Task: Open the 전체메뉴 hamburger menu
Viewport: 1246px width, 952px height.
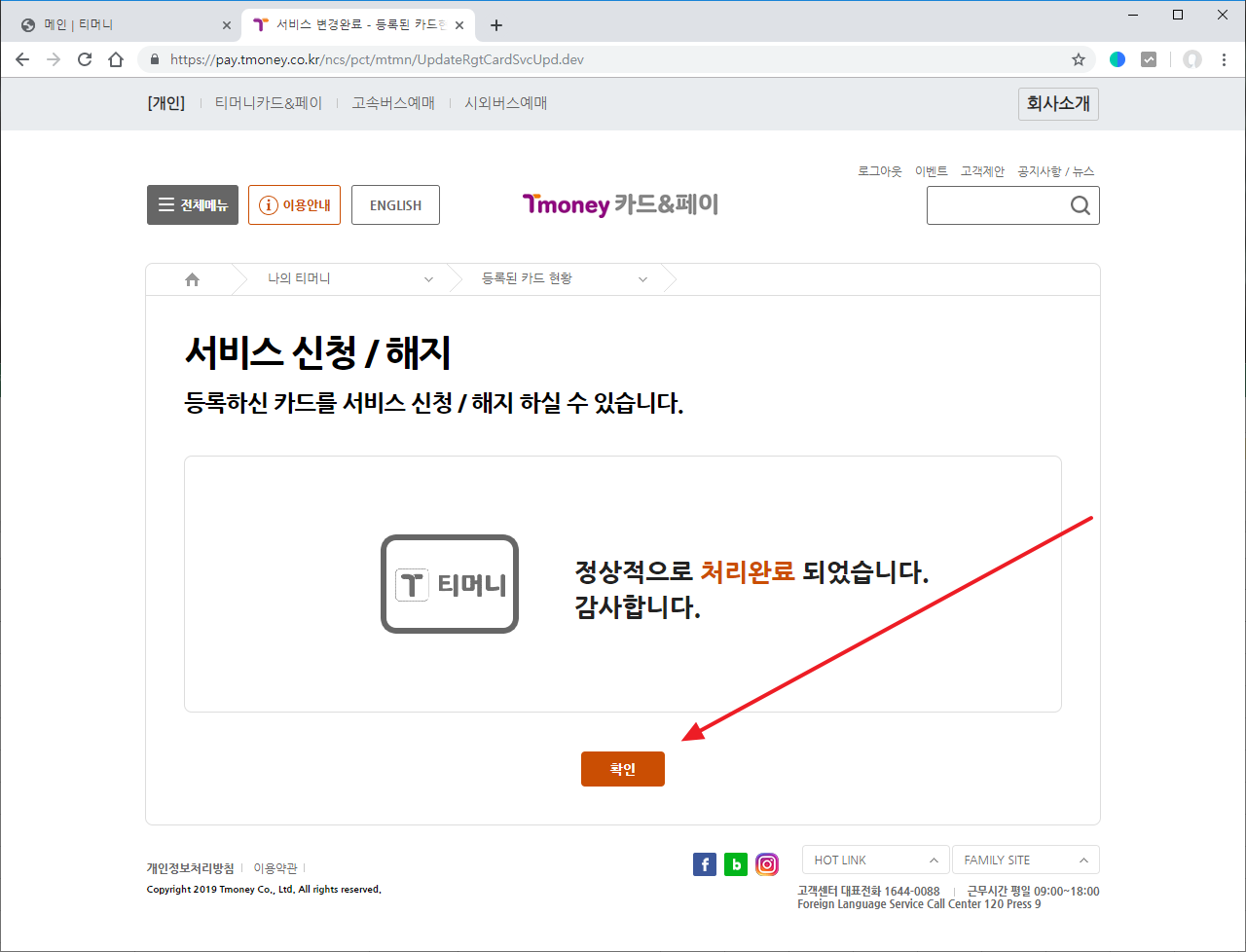Action: [193, 205]
